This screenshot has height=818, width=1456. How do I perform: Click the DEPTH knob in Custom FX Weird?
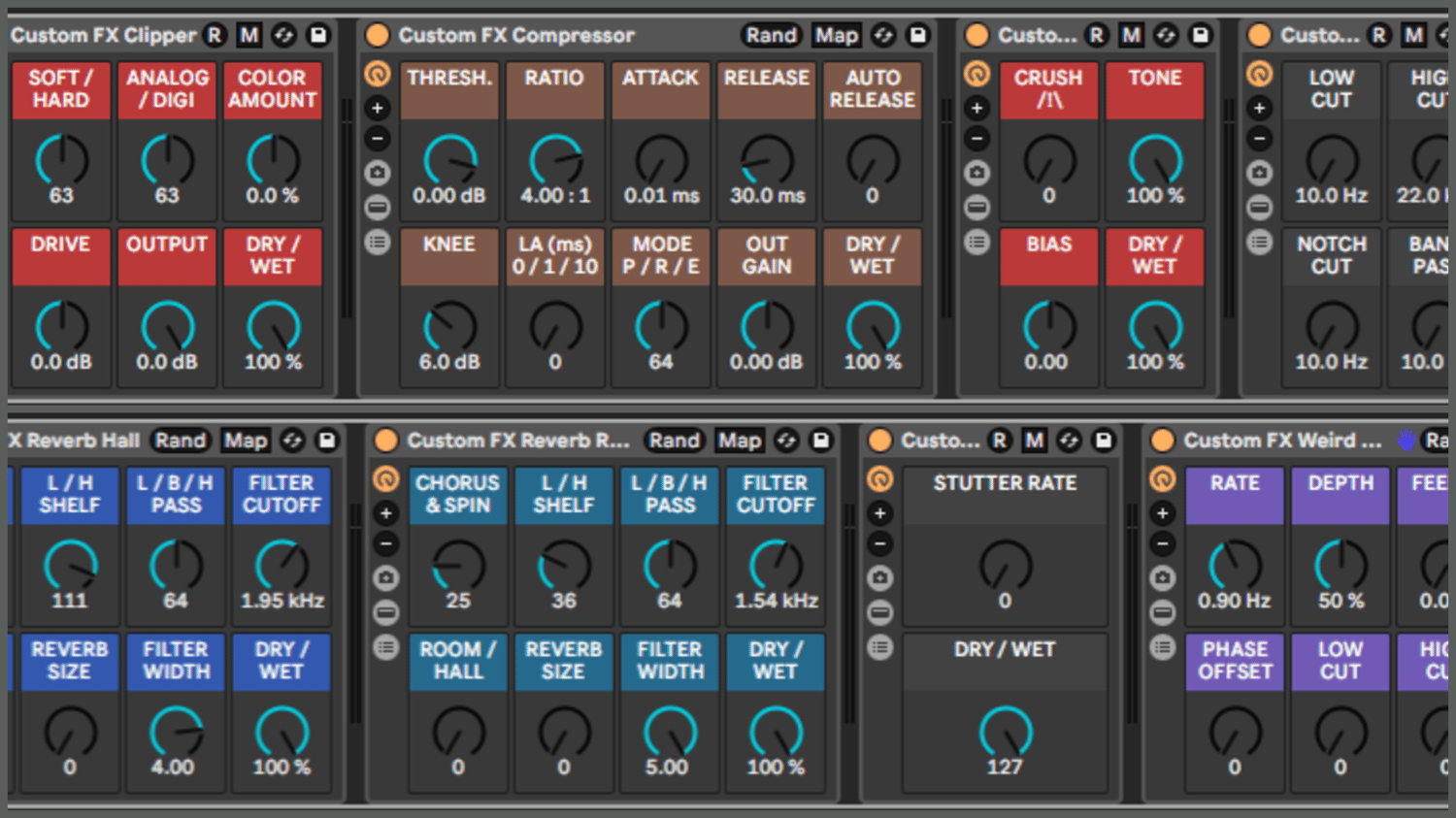click(1340, 566)
